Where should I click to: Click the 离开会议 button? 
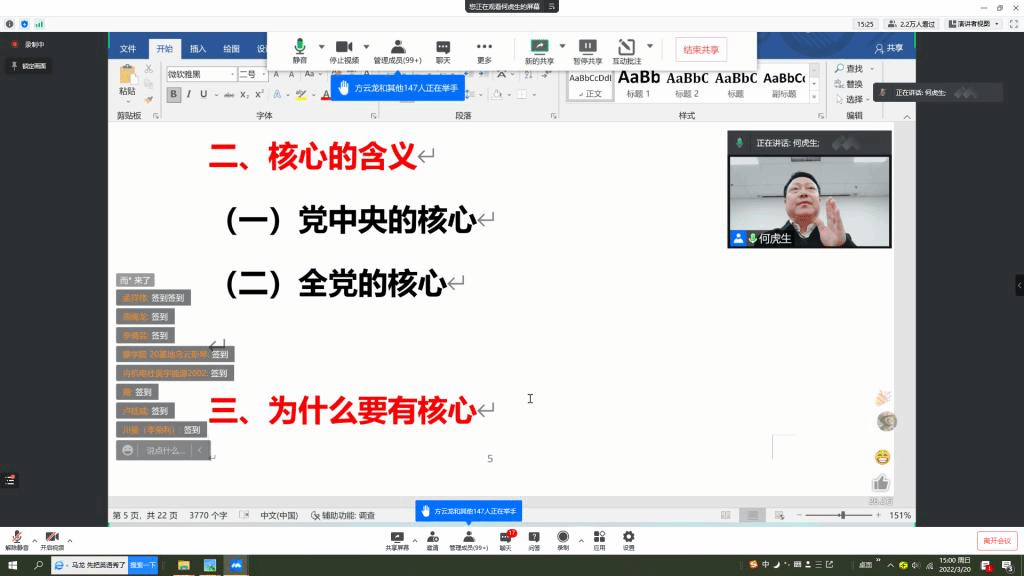(x=996, y=540)
